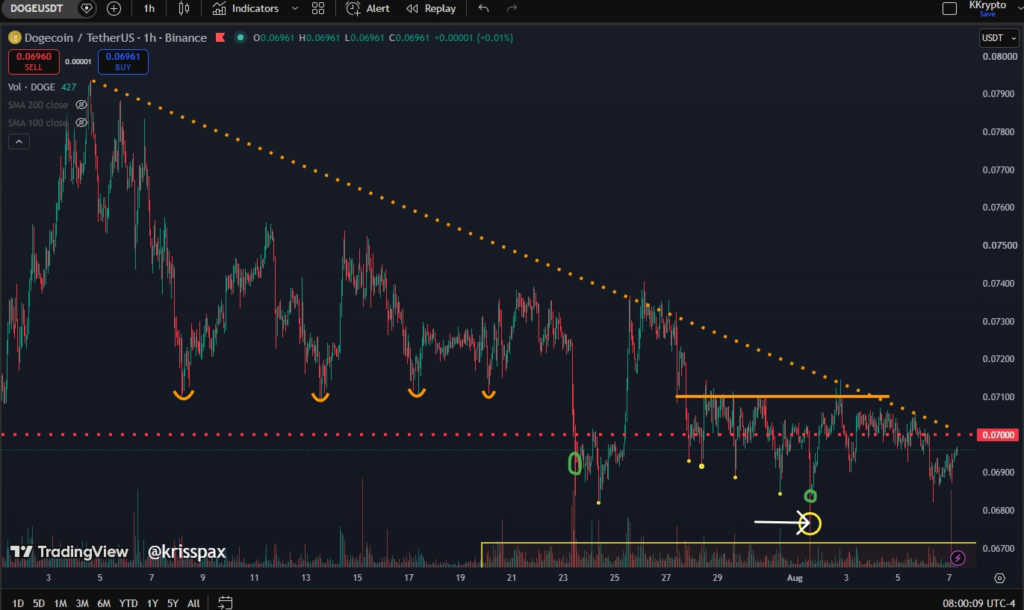The height and width of the screenshot is (610, 1024).
Task: Click the Aug label on time axis
Action: [x=794, y=578]
